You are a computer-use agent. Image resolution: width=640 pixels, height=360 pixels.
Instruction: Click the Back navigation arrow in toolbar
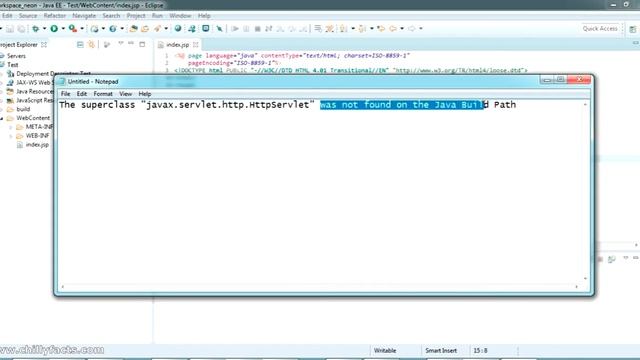tap(393, 29)
